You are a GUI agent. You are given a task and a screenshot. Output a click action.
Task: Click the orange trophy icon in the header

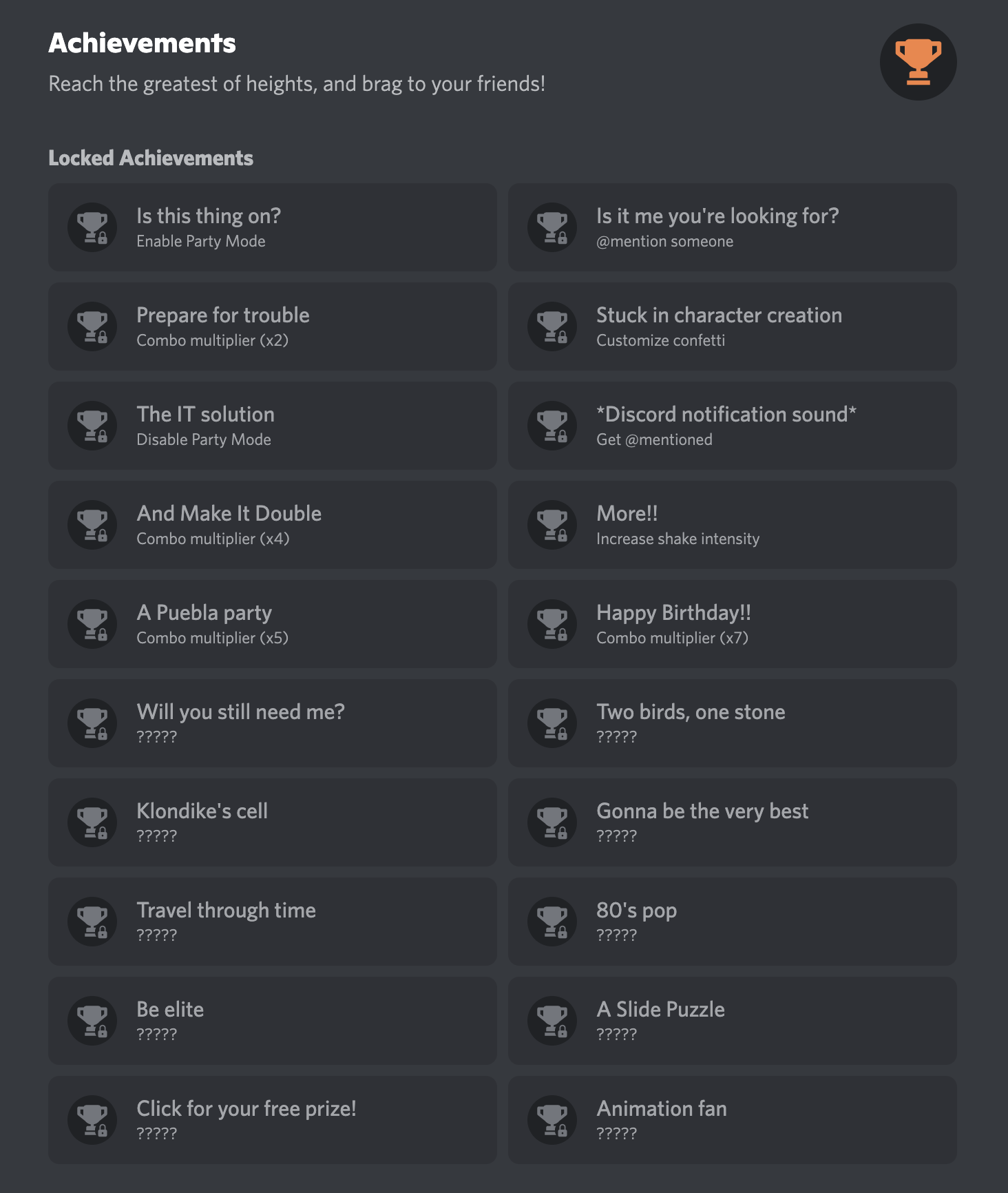click(918, 61)
